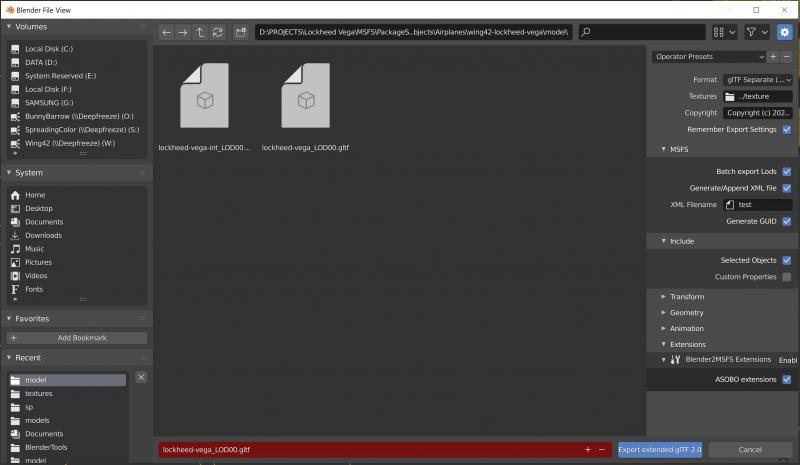Create a new folder
Screen dimensions: 800x465
240,32
